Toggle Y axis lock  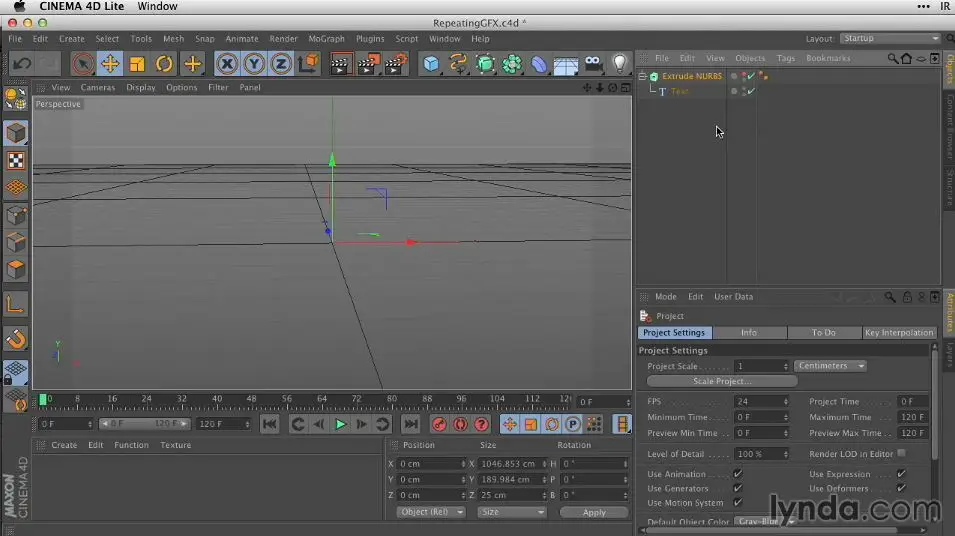(x=254, y=63)
